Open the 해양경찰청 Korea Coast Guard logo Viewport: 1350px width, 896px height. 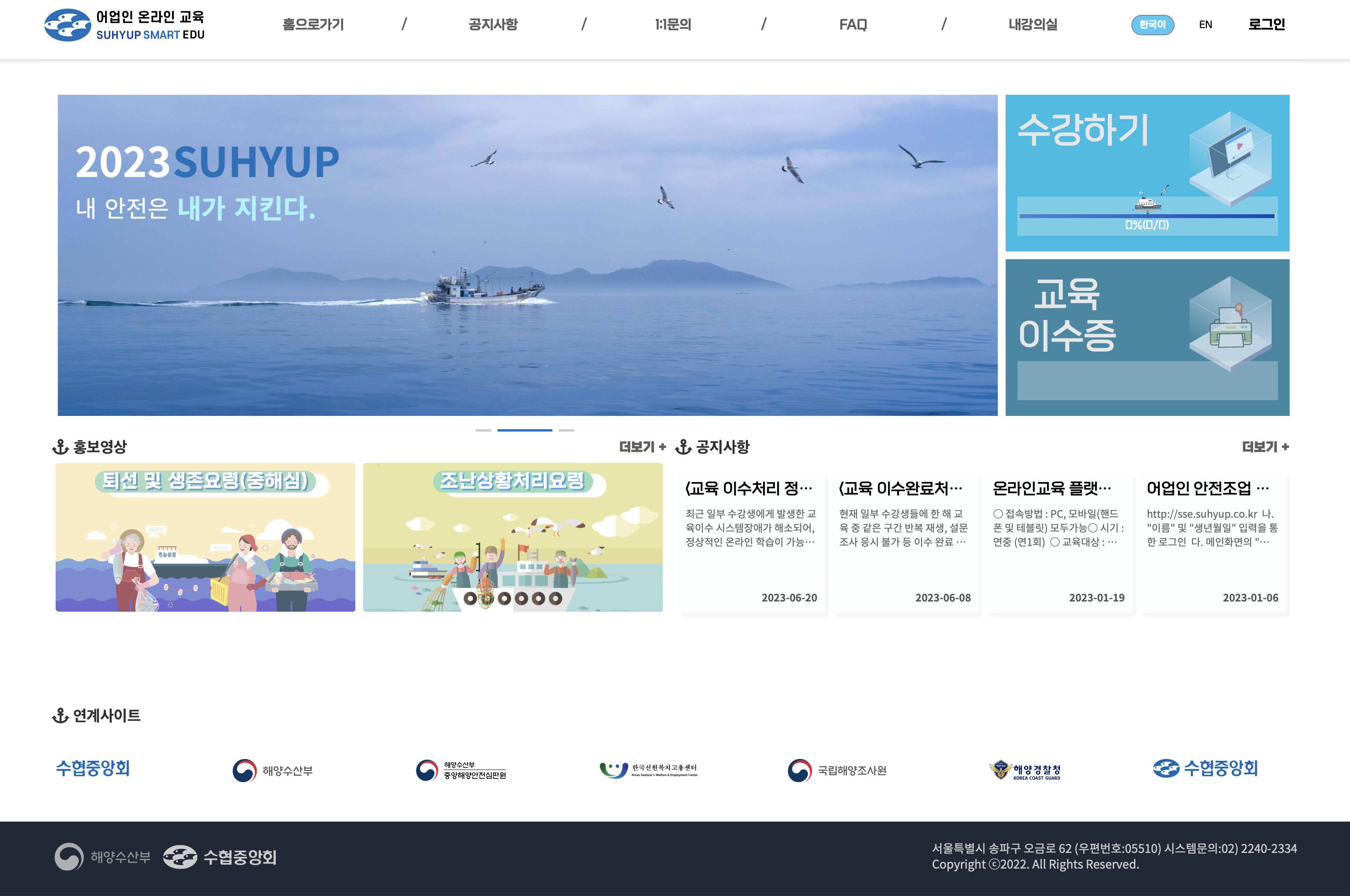(x=1025, y=770)
